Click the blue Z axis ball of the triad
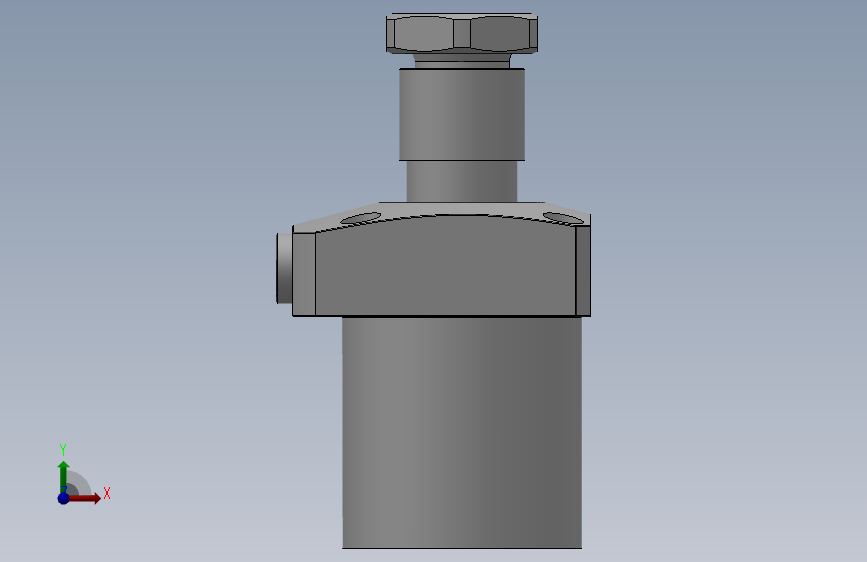867x562 pixels. click(x=64, y=498)
